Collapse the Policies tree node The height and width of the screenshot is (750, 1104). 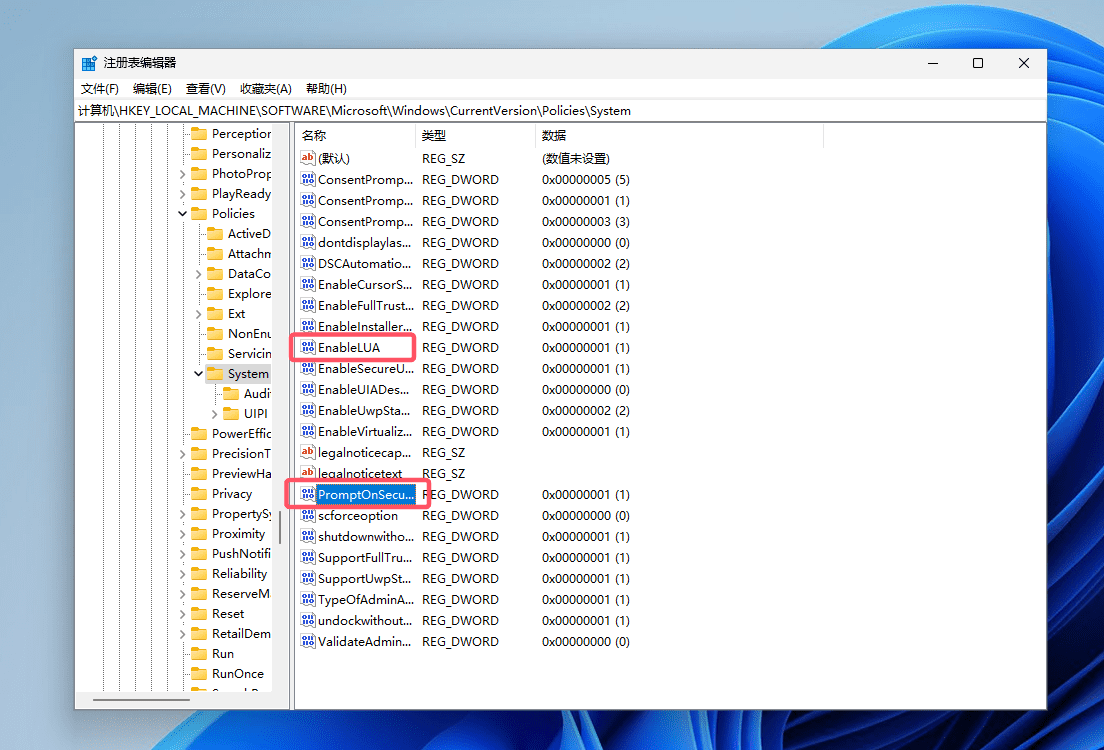(183, 213)
